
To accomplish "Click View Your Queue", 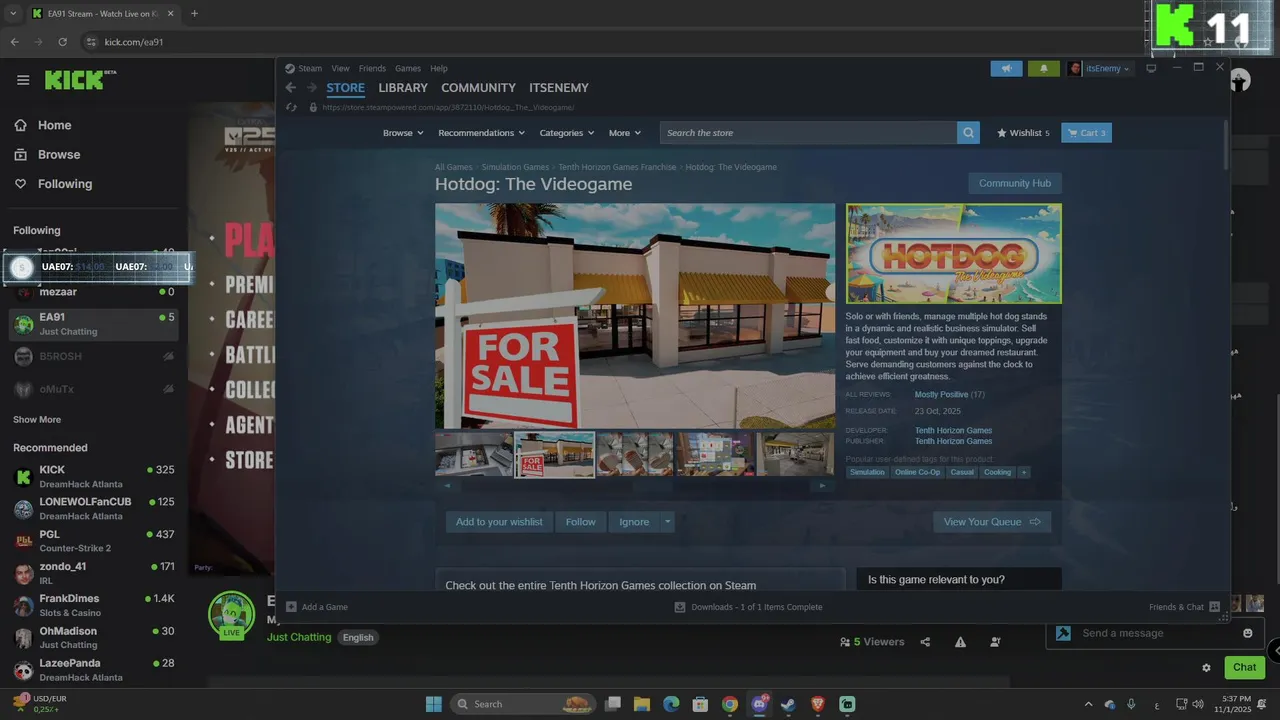I will pos(992,522).
